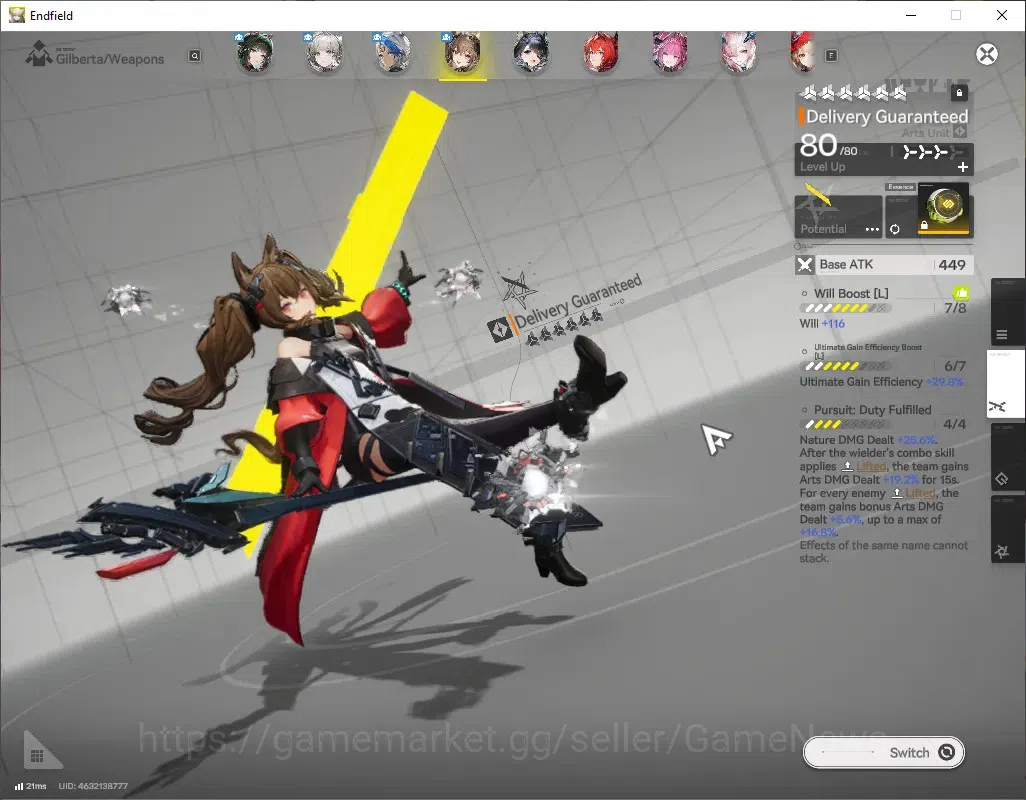Open the diamond-icon sidebar tab

(x=1002, y=478)
